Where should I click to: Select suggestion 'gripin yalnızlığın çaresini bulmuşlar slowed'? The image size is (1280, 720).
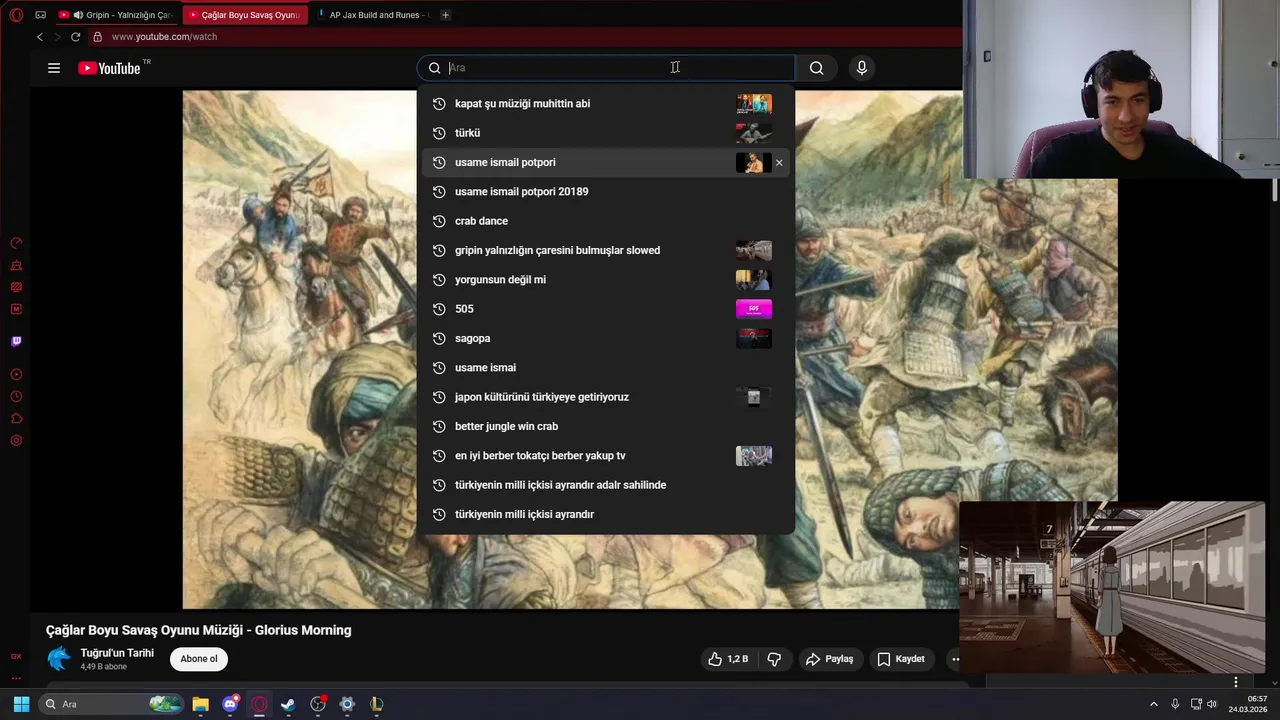606,250
